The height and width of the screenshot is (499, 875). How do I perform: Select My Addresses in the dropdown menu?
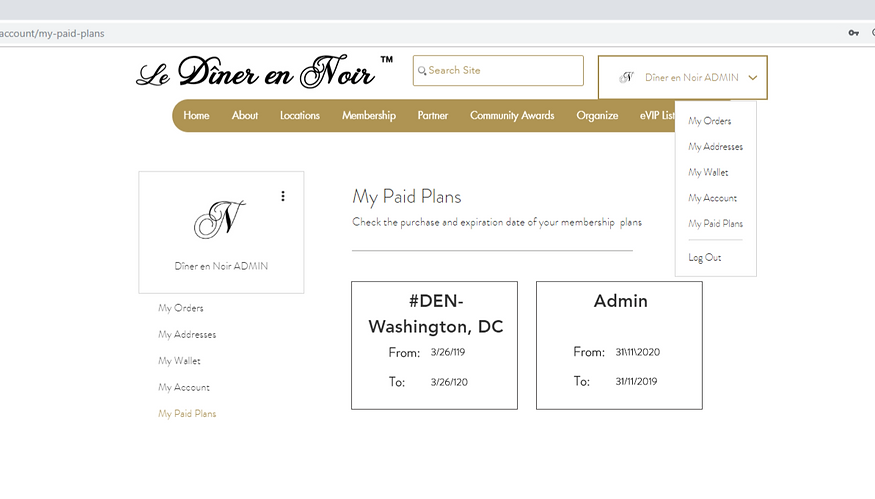point(715,147)
